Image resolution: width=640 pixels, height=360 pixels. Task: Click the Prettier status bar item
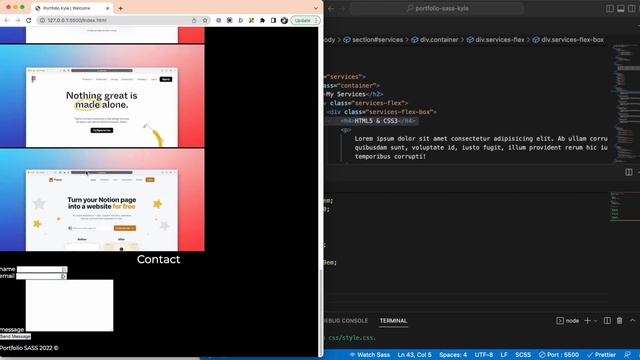[601, 355]
